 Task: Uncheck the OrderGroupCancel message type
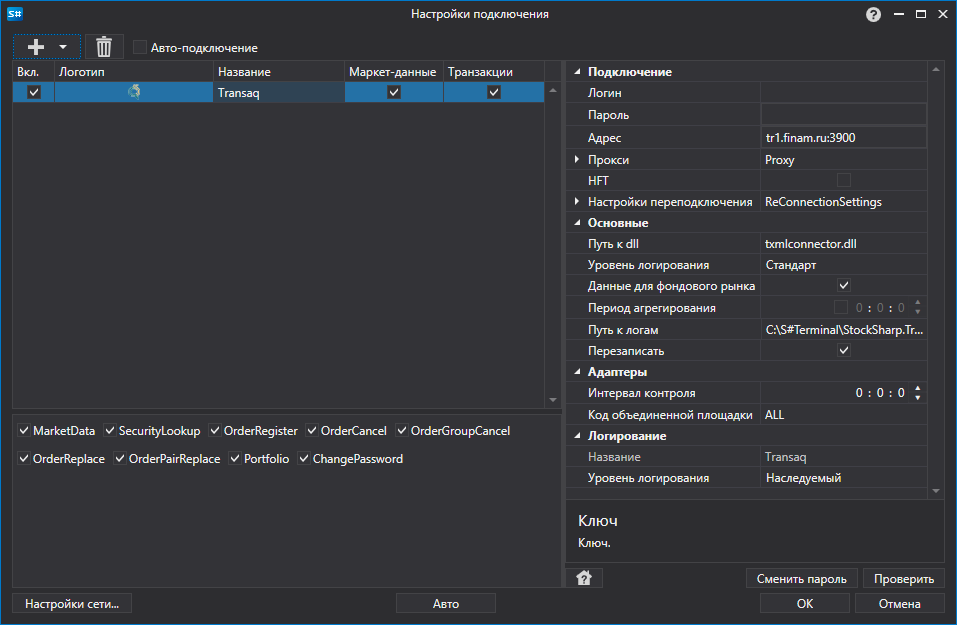[x=402, y=430]
